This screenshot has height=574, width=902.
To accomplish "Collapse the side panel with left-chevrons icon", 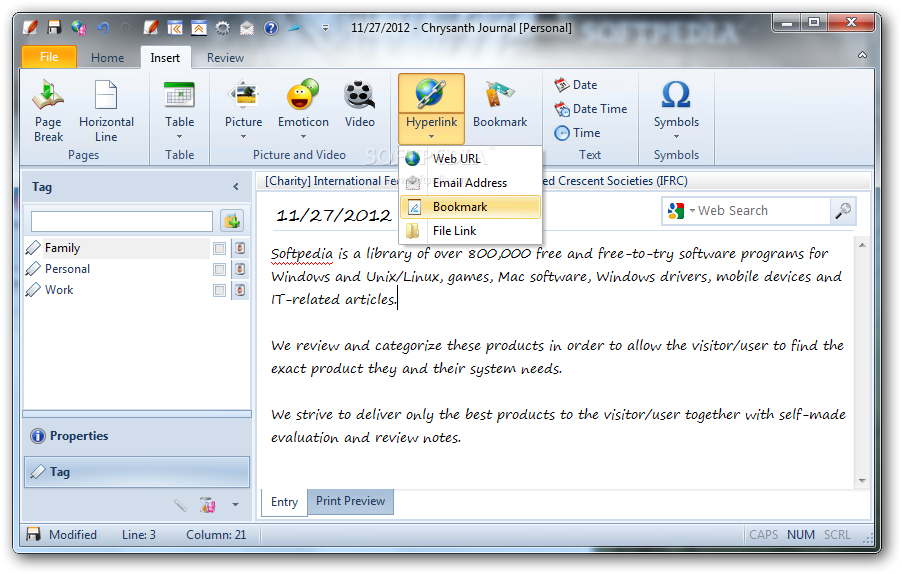I will coord(175,27).
